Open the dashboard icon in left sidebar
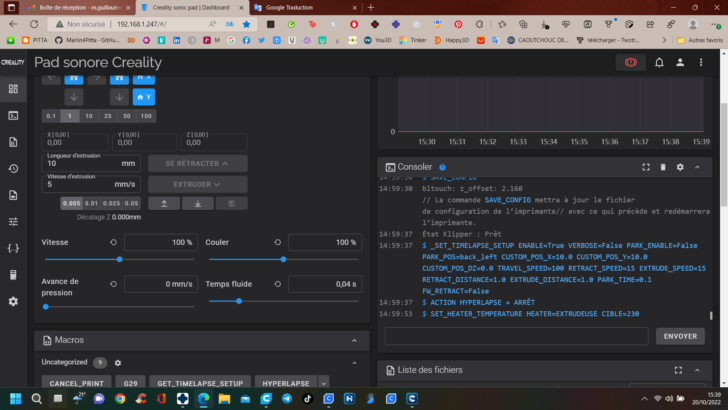Screen dimensions: 728x410 13,89
